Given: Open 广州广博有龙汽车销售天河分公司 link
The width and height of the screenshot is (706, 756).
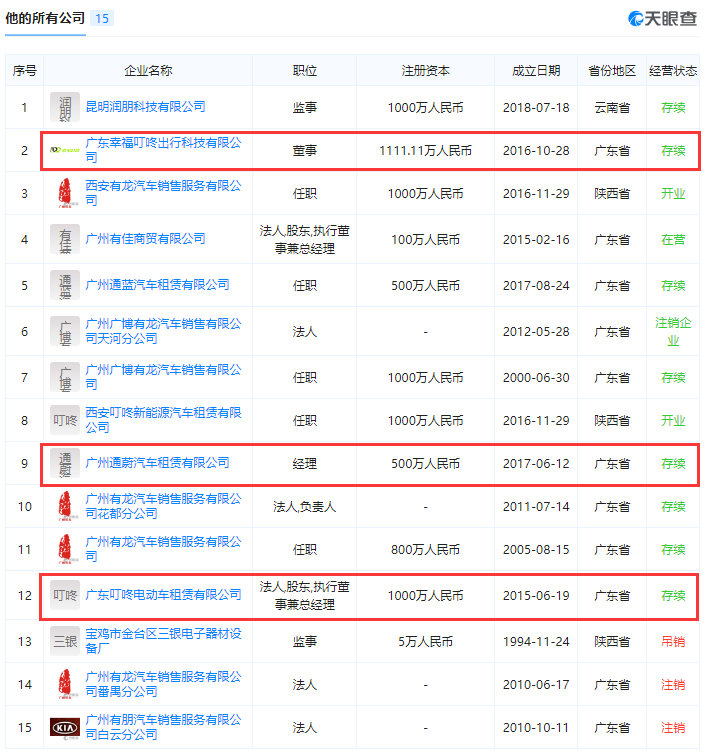Looking at the screenshot, I should [163, 331].
